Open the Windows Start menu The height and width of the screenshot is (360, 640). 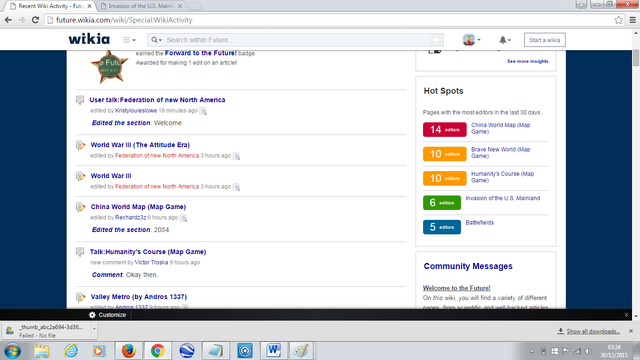(x=13, y=351)
